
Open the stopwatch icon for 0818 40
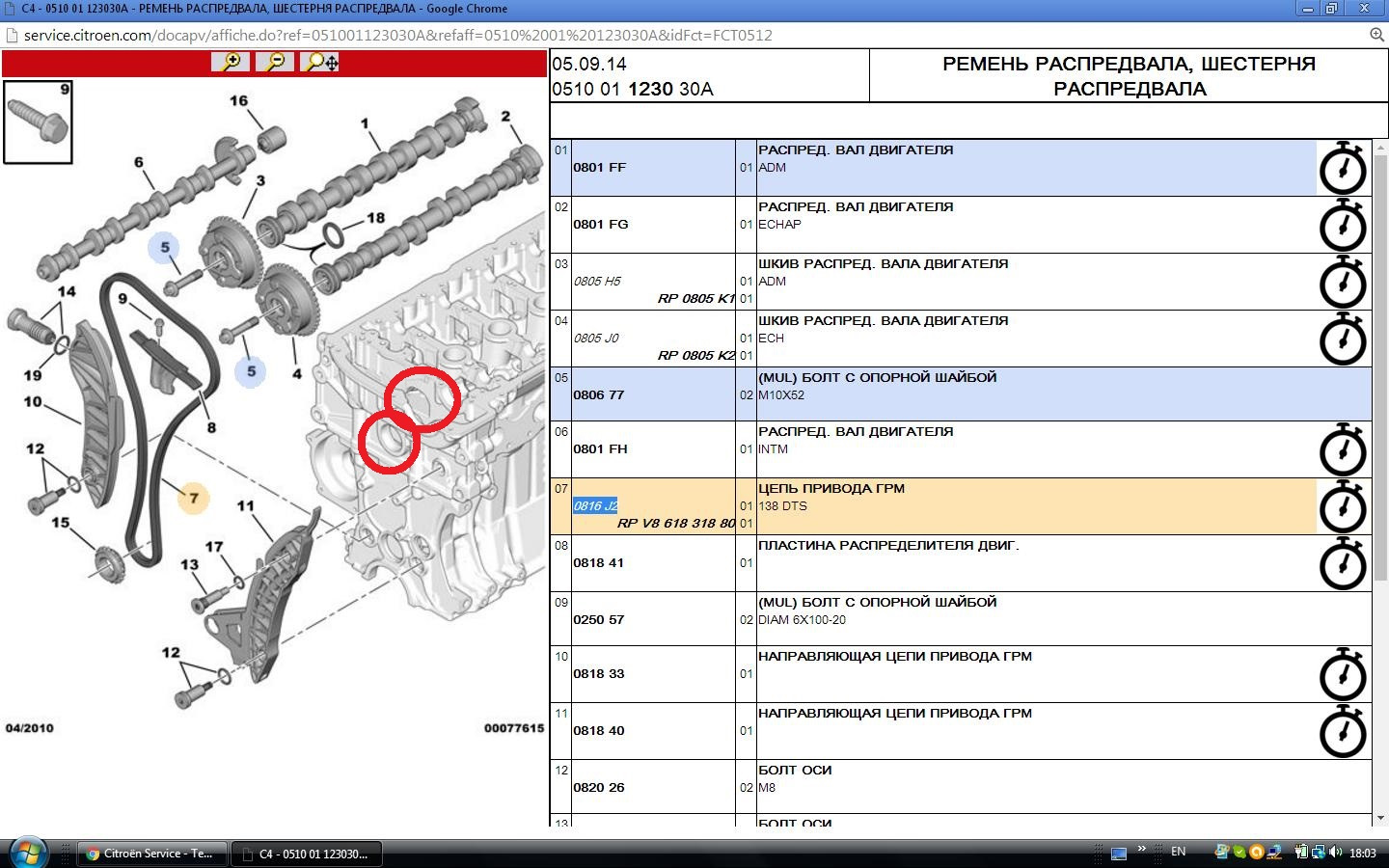[x=1343, y=731]
